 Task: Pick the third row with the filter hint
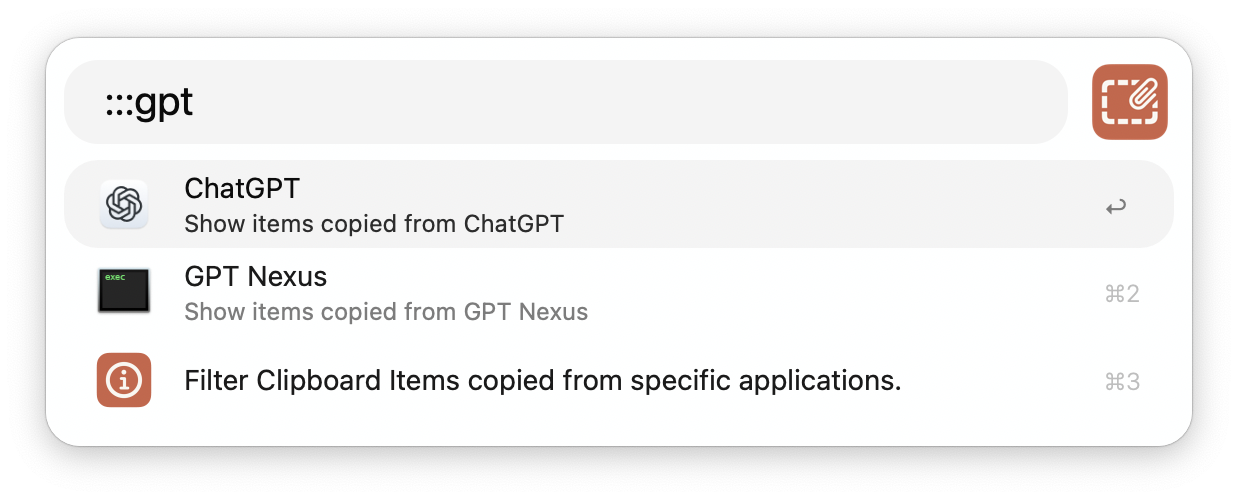click(x=618, y=380)
